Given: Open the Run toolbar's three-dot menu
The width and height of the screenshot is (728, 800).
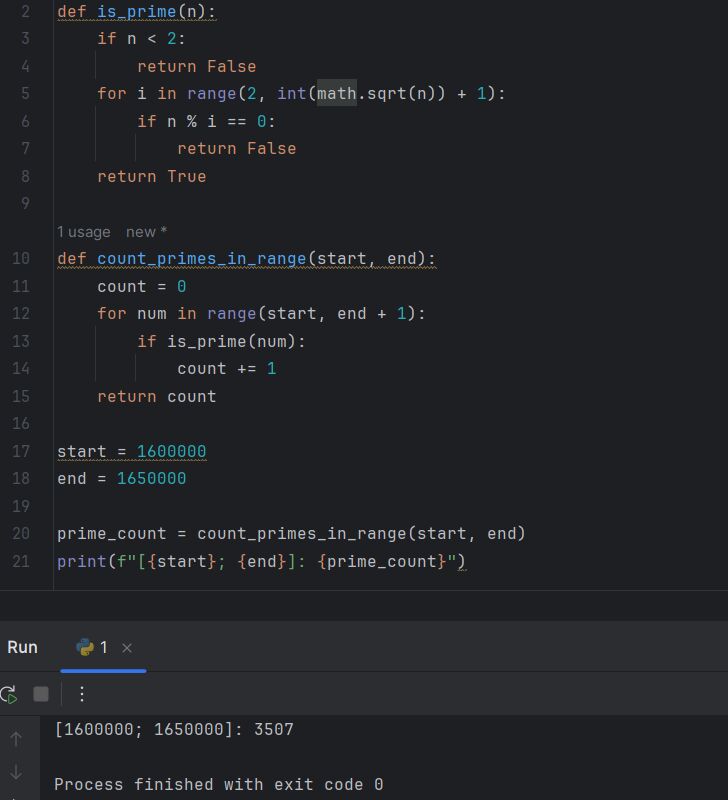Looking at the screenshot, I should [x=82, y=694].
